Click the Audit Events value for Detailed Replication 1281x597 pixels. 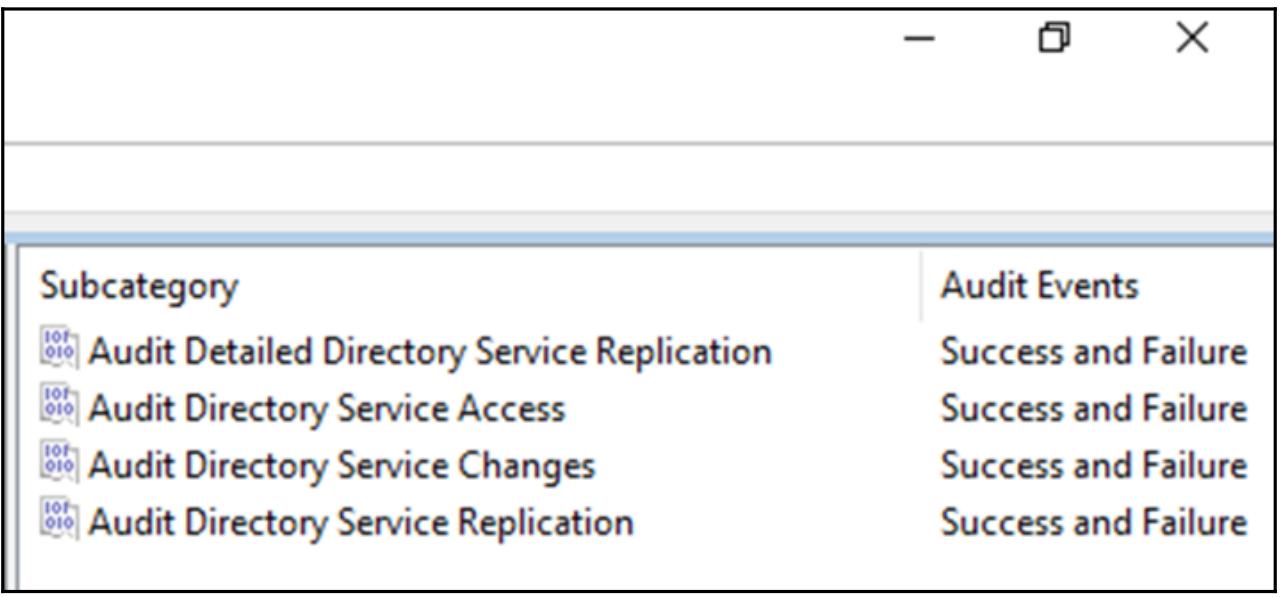click(1094, 352)
